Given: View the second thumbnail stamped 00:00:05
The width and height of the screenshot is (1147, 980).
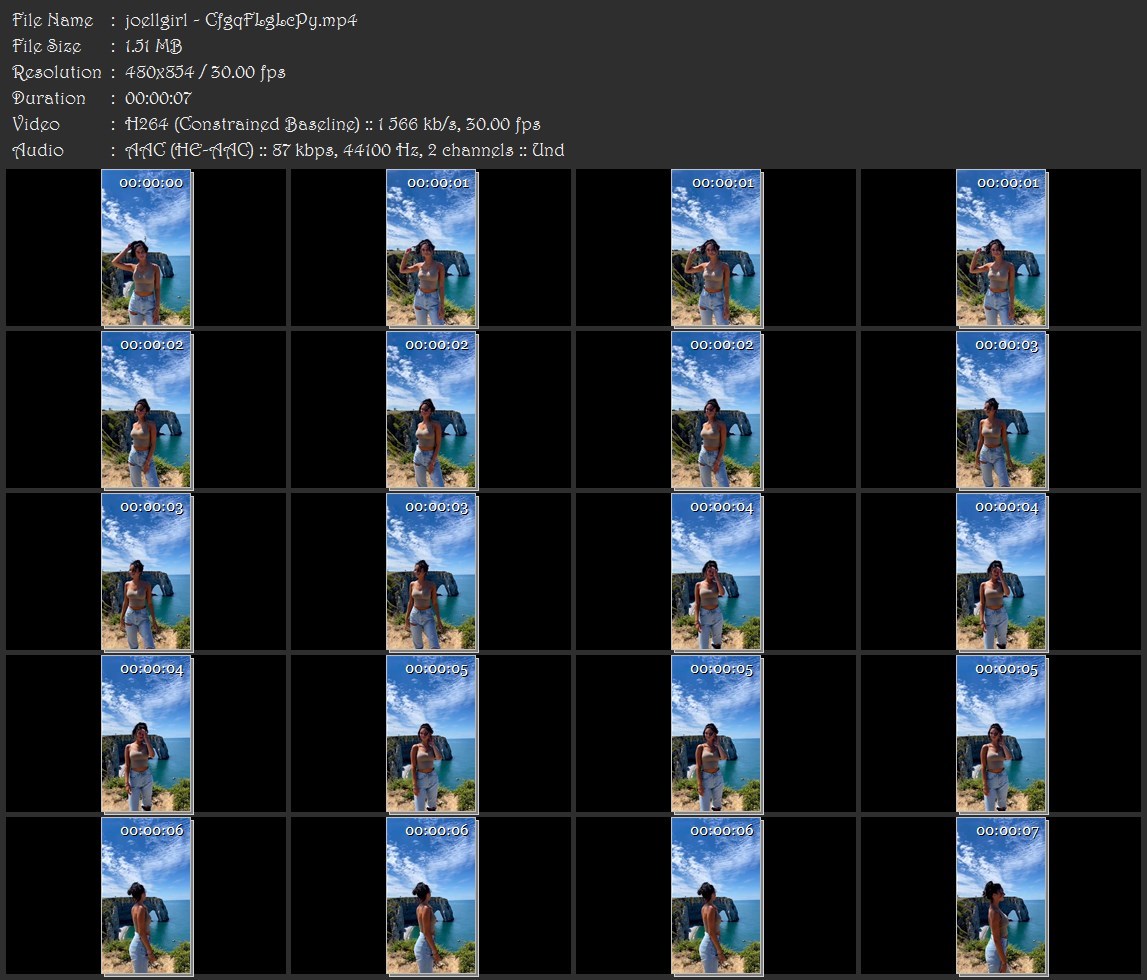Looking at the screenshot, I should 716,734.
